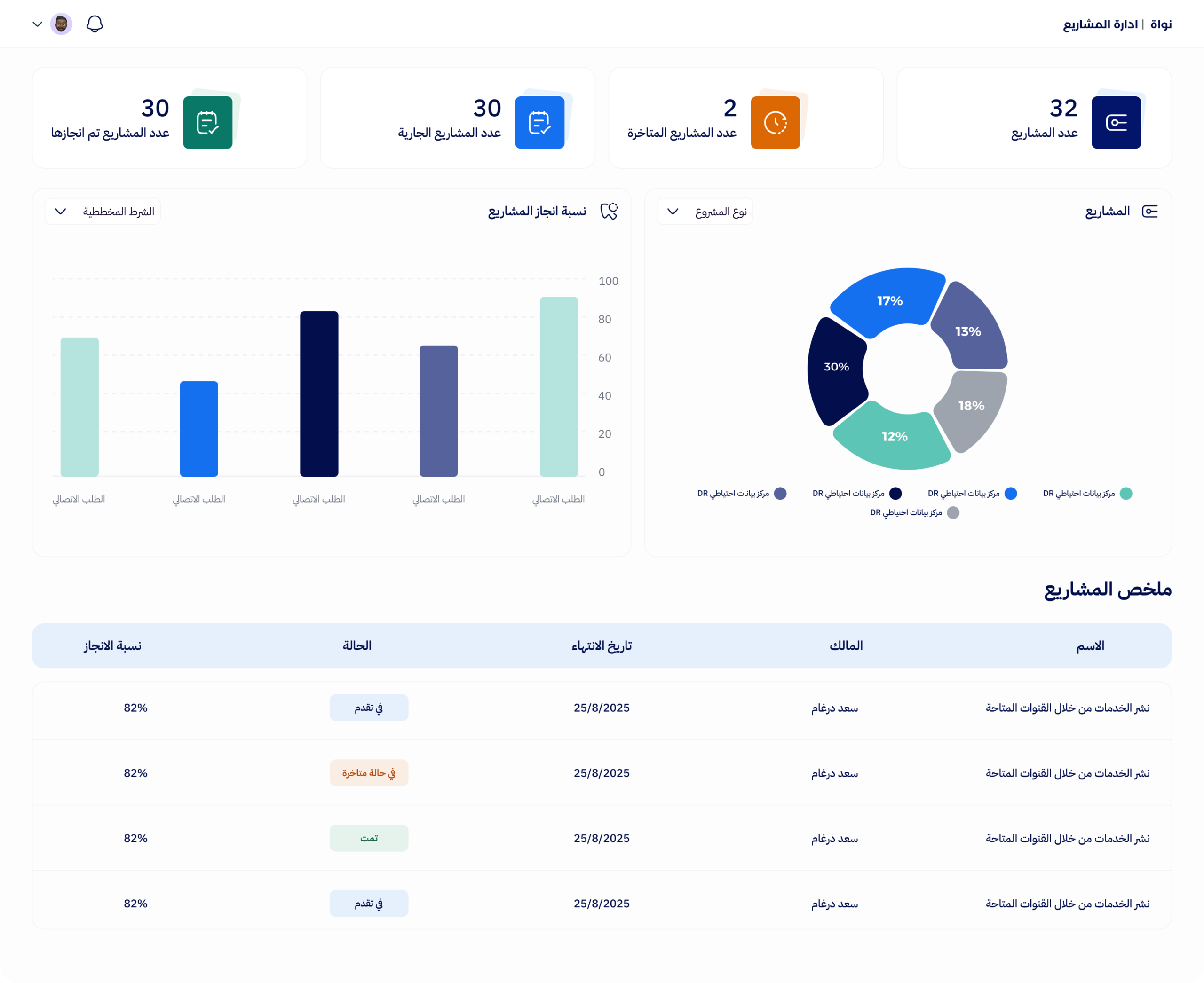Click the navy total projects icon
The width and height of the screenshot is (1204, 983).
[x=1116, y=122]
